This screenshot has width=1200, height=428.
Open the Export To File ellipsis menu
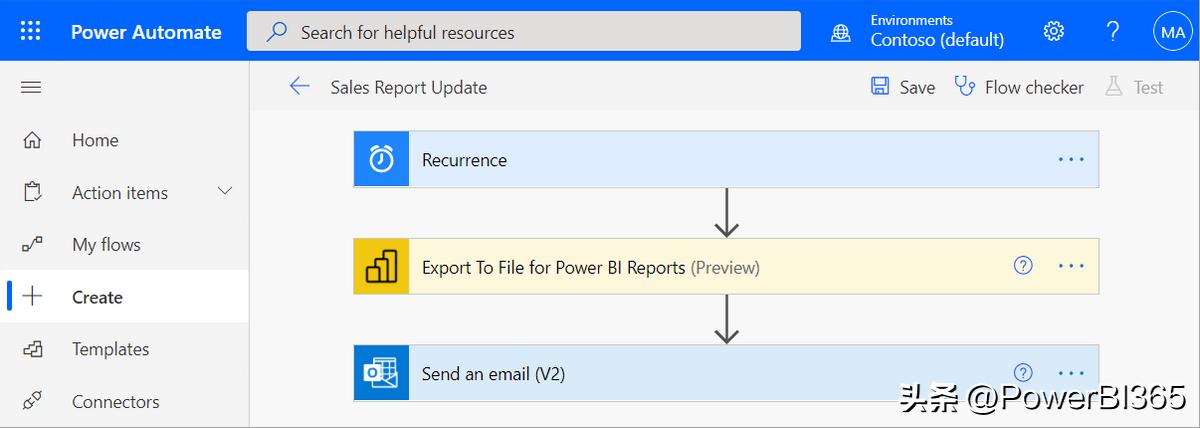coord(1071,267)
